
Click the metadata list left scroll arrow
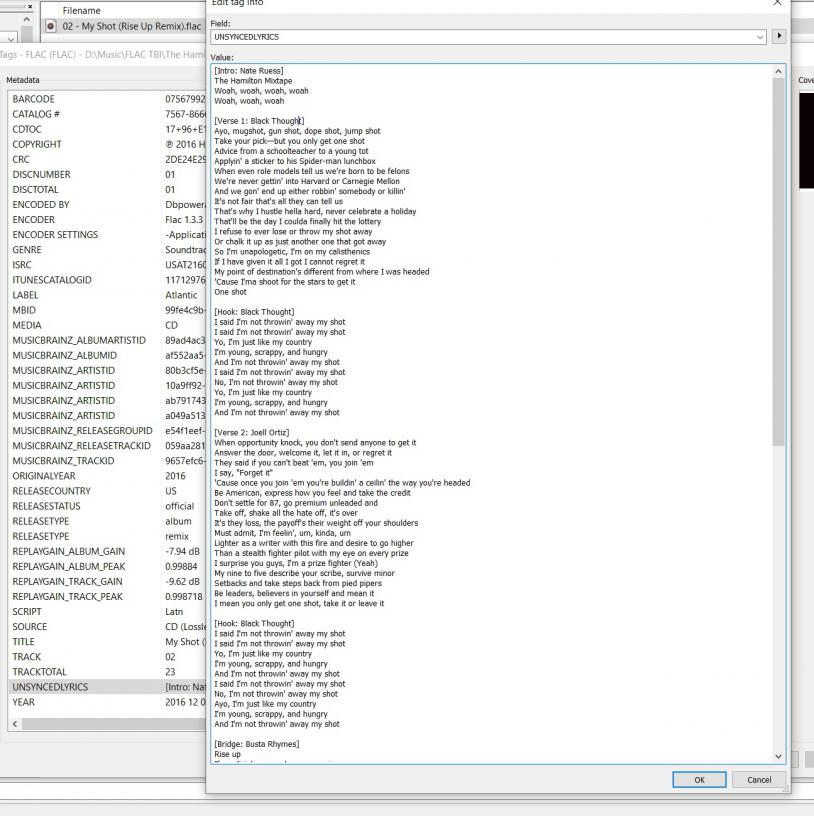[x=13, y=724]
